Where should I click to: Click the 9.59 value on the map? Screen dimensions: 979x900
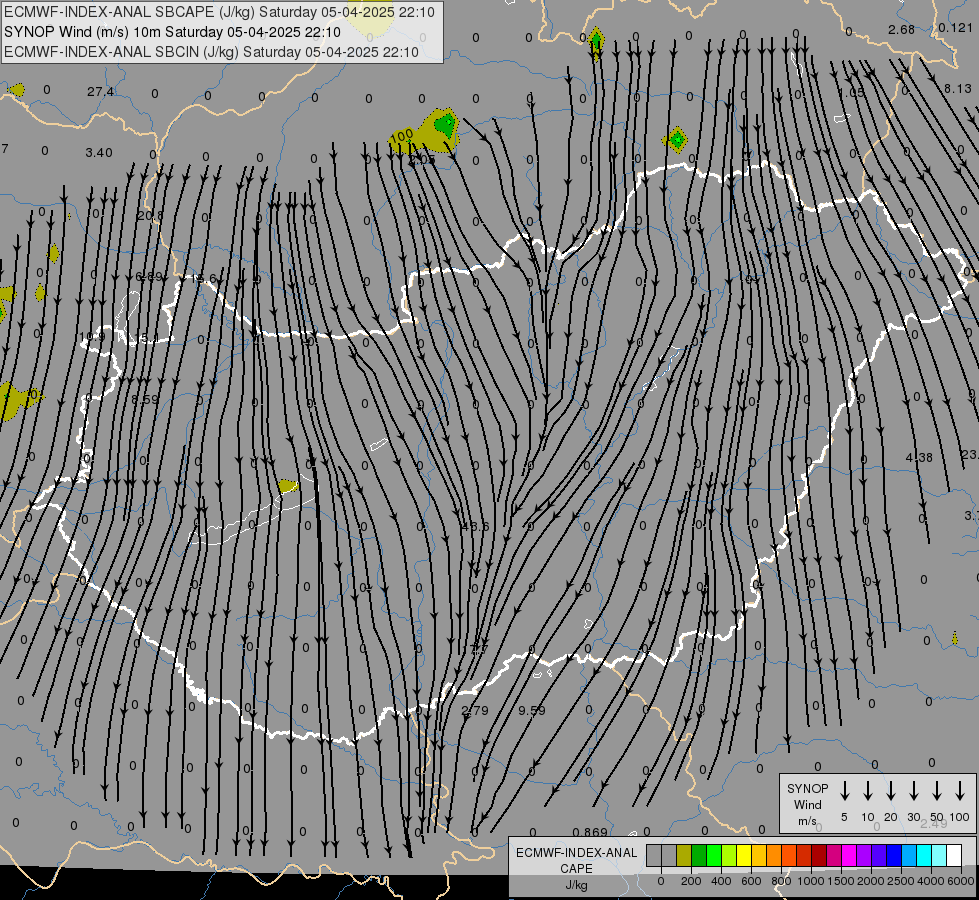pos(532,710)
